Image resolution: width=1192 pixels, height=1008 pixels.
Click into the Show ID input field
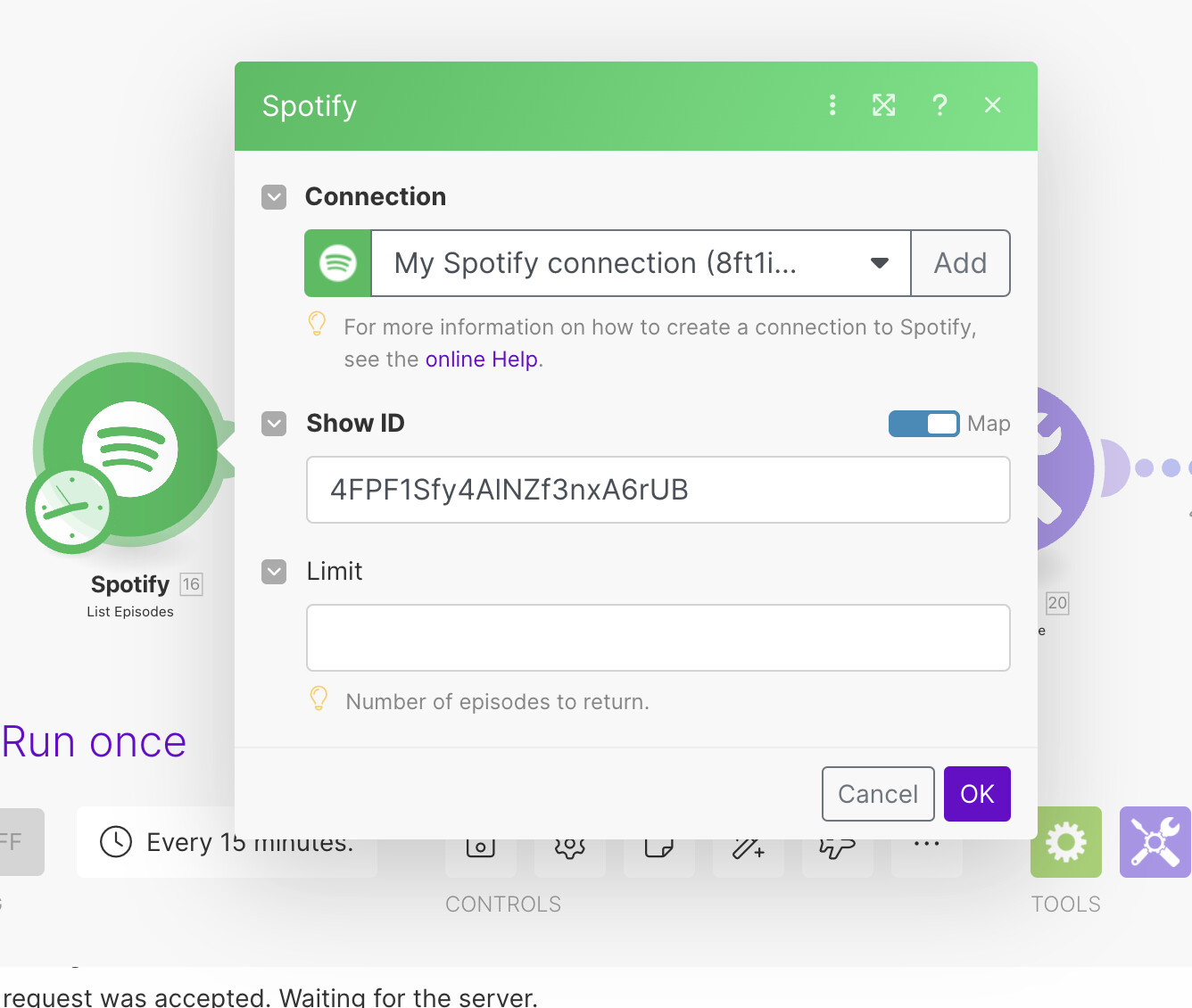658,490
